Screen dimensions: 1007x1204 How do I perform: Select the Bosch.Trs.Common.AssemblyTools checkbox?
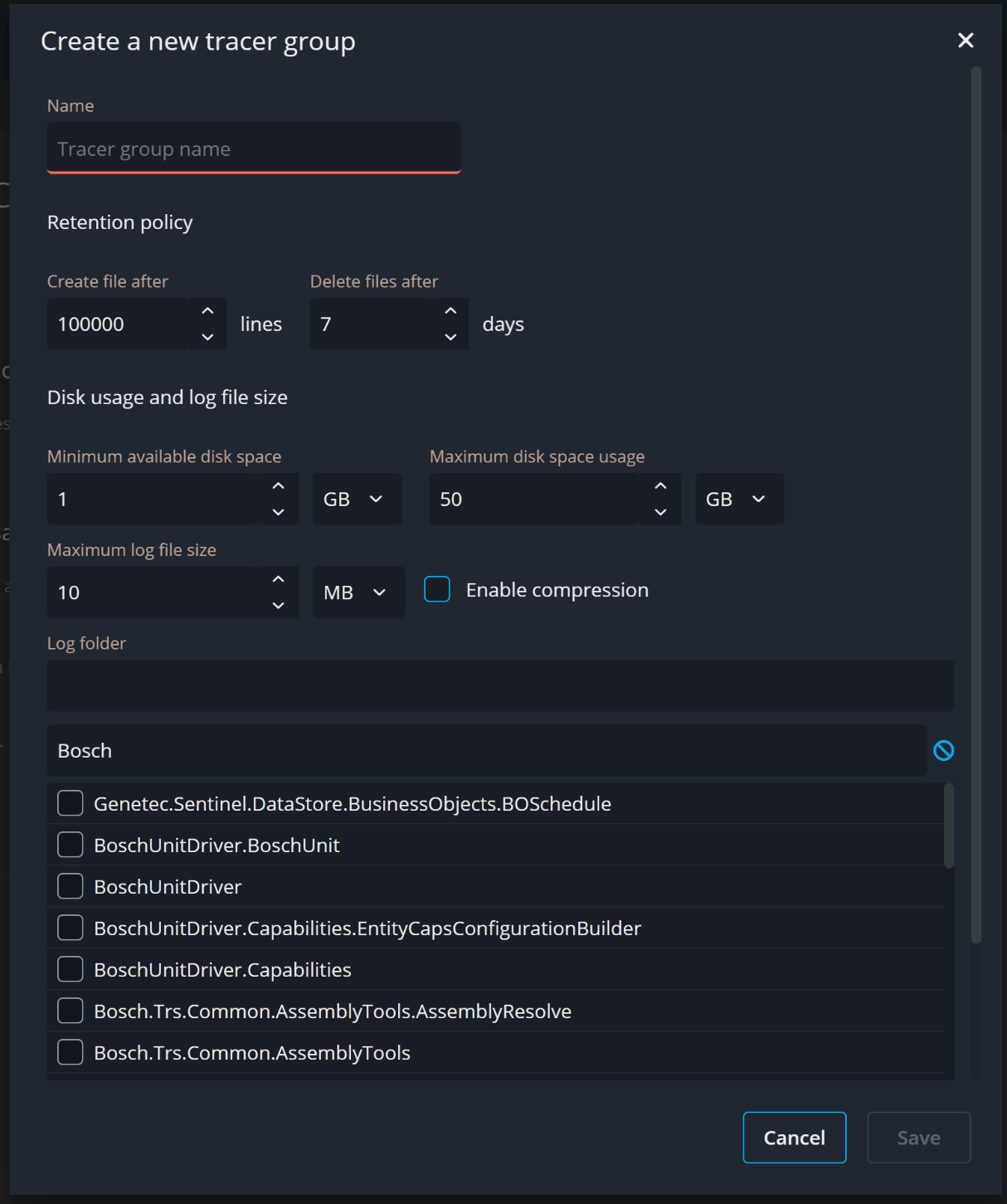[x=71, y=1052]
